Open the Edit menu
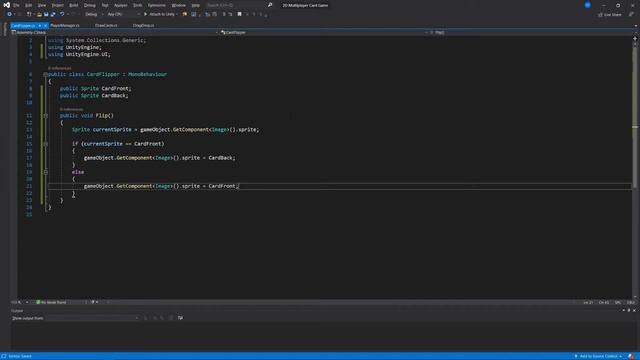This screenshot has width=640, height=360. (28, 5)
